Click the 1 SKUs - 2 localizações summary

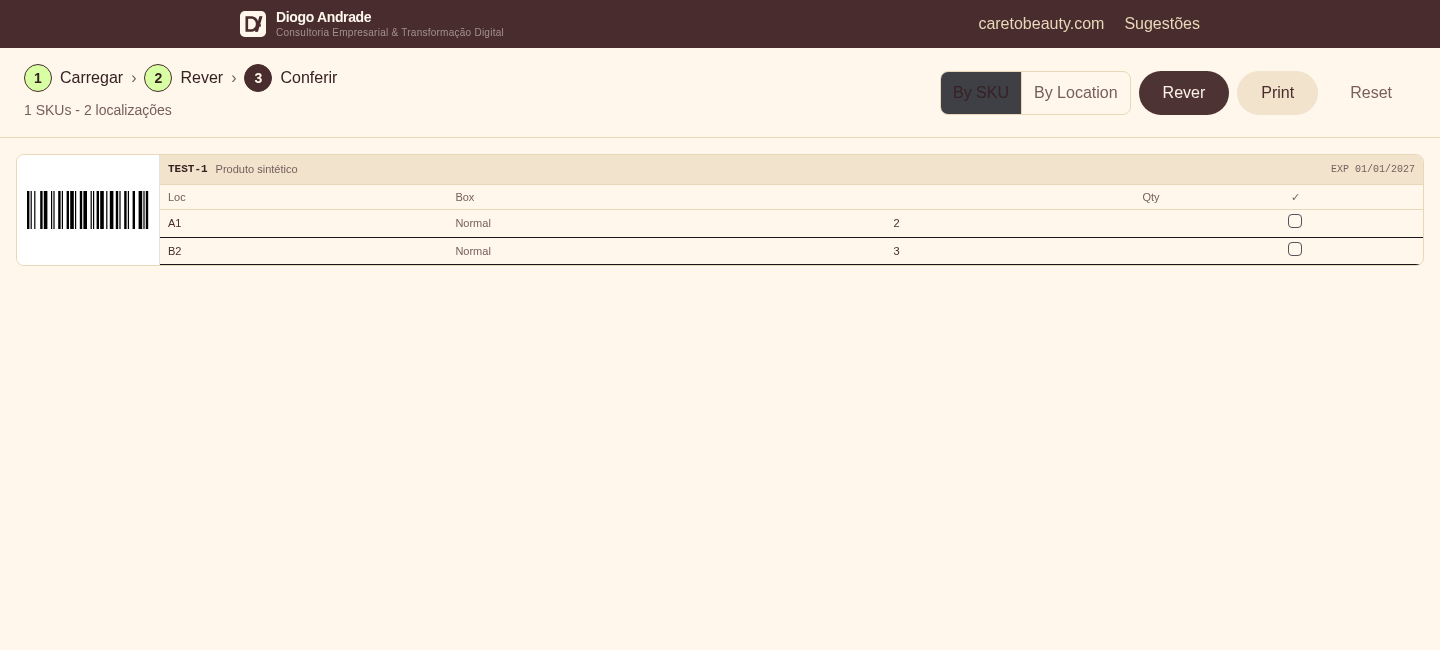(x=98, y=110)
